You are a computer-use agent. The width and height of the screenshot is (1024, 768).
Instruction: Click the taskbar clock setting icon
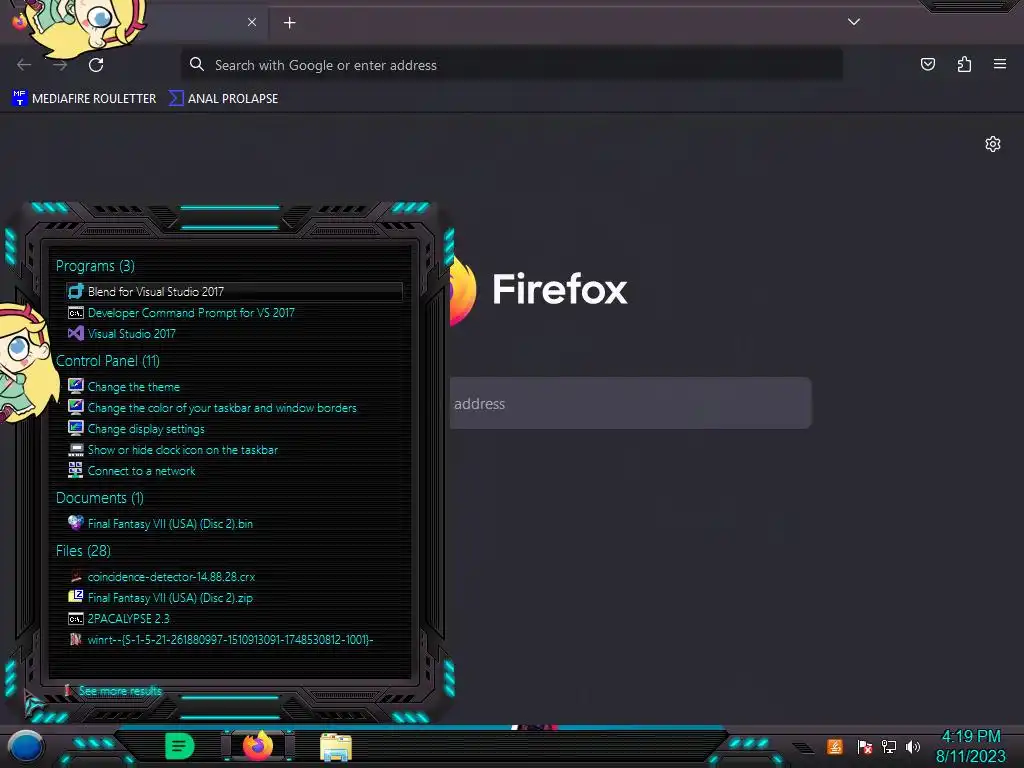pos(76,450)
